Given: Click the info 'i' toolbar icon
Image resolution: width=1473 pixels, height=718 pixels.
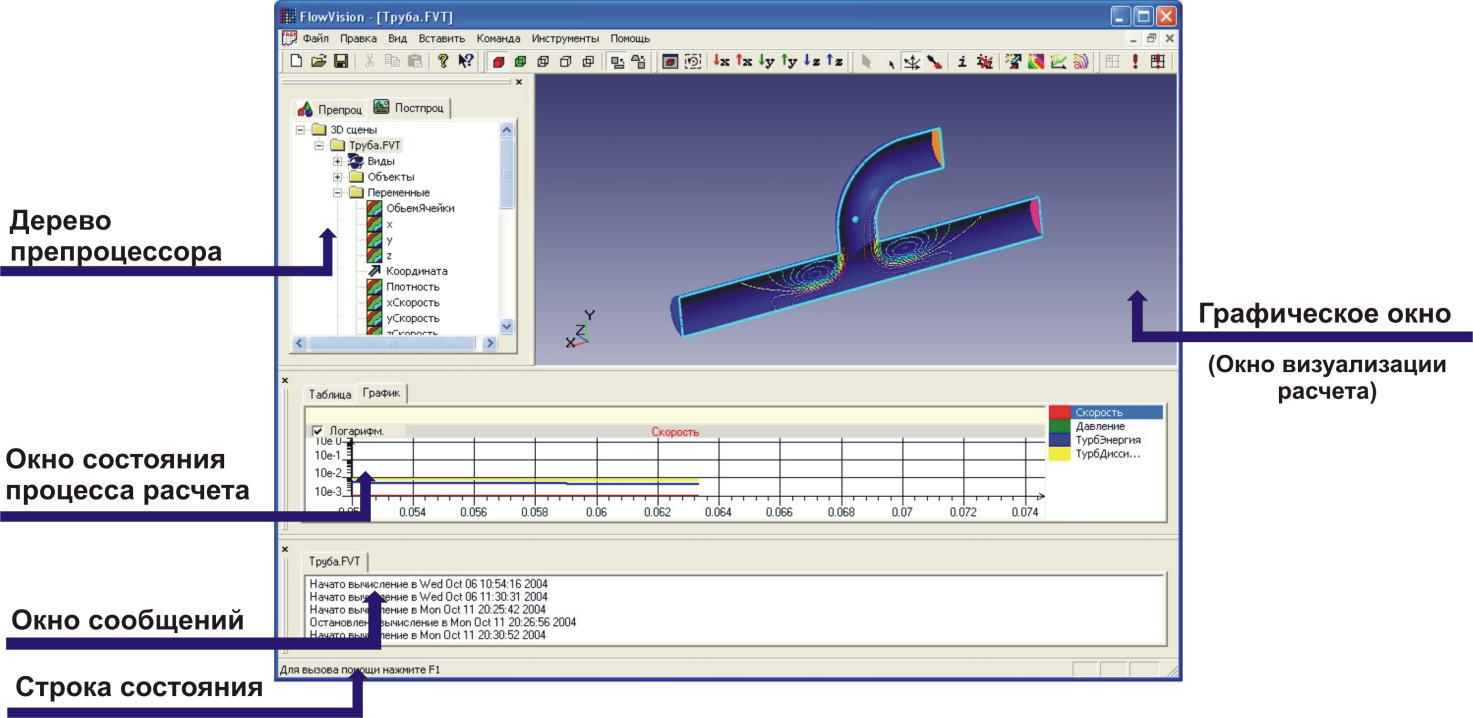Looking at the screenshot, I should (962, 61).
